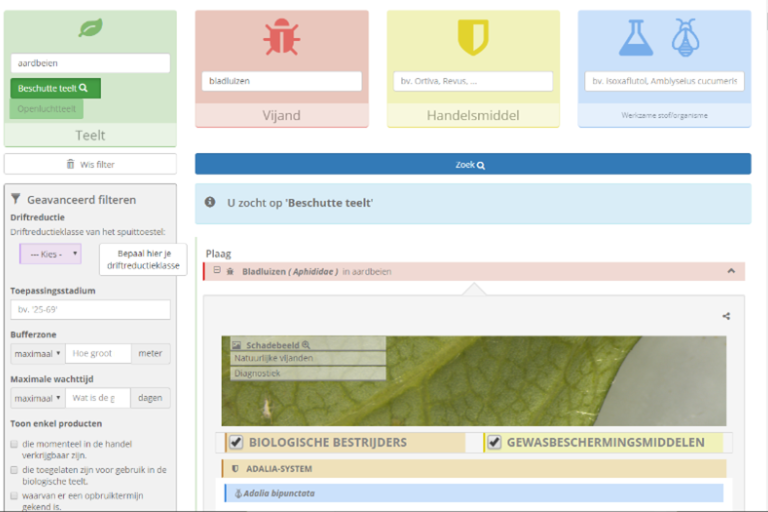Click the 'Vijand' card label
This screenshot has height=512, width=768.
coord(282,116)
